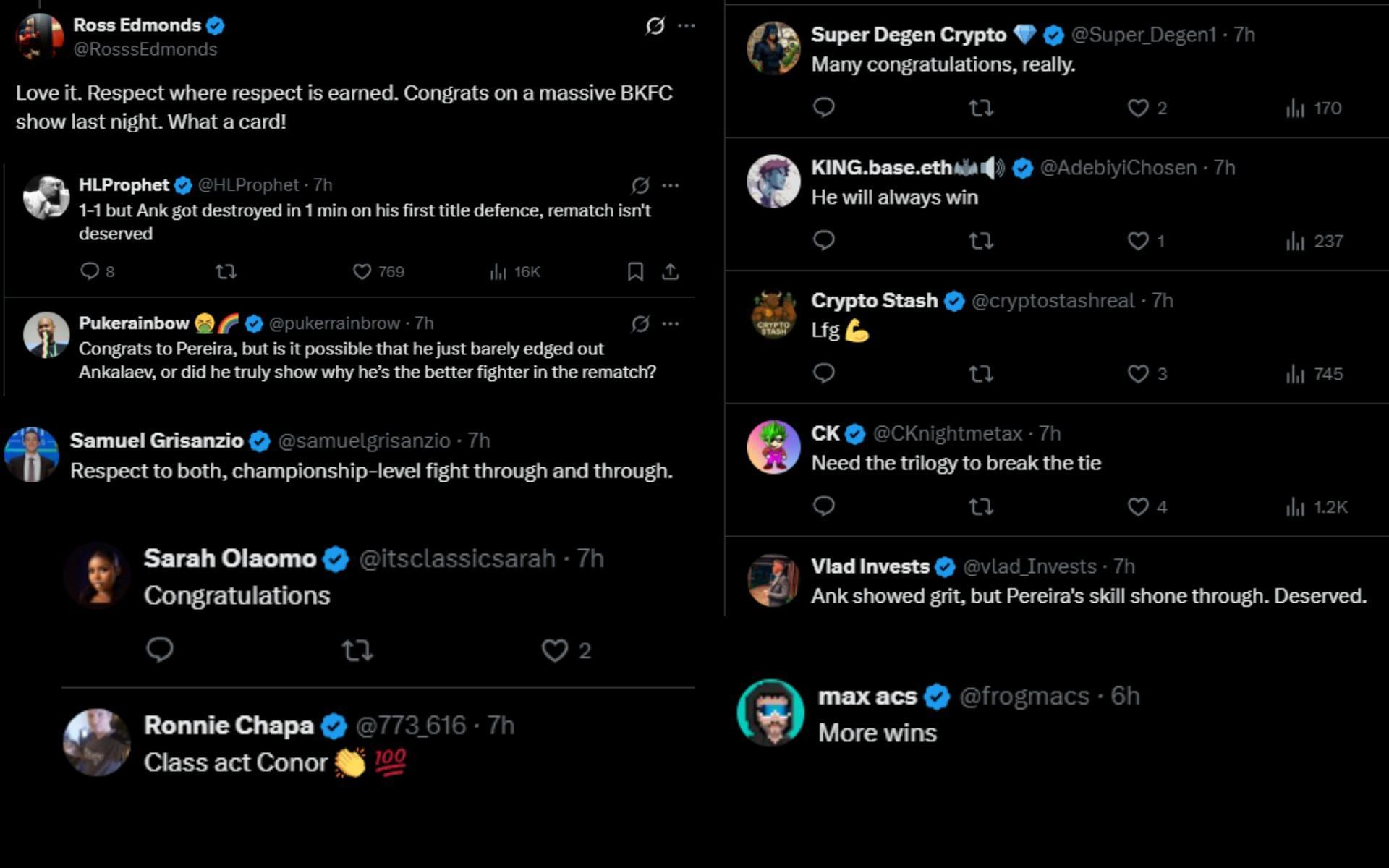Viewport: 1389px width, 868px height.
Task: Reply to HLProphet's comment
Action: point(90,272)
